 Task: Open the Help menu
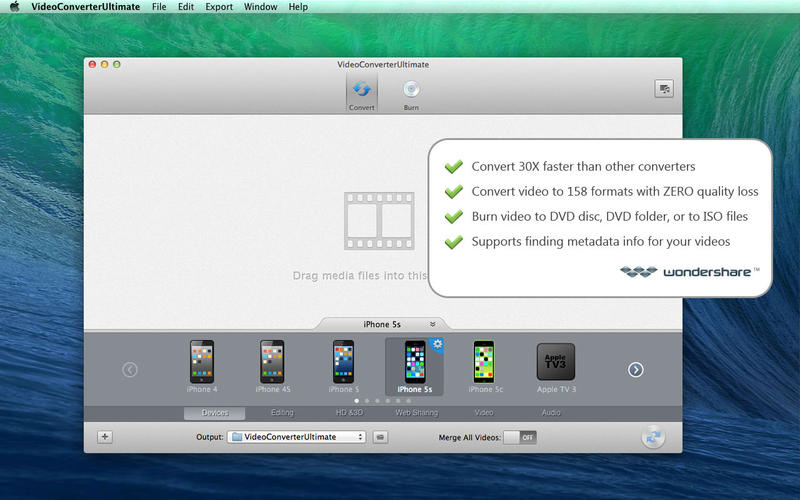pos(298,7)
